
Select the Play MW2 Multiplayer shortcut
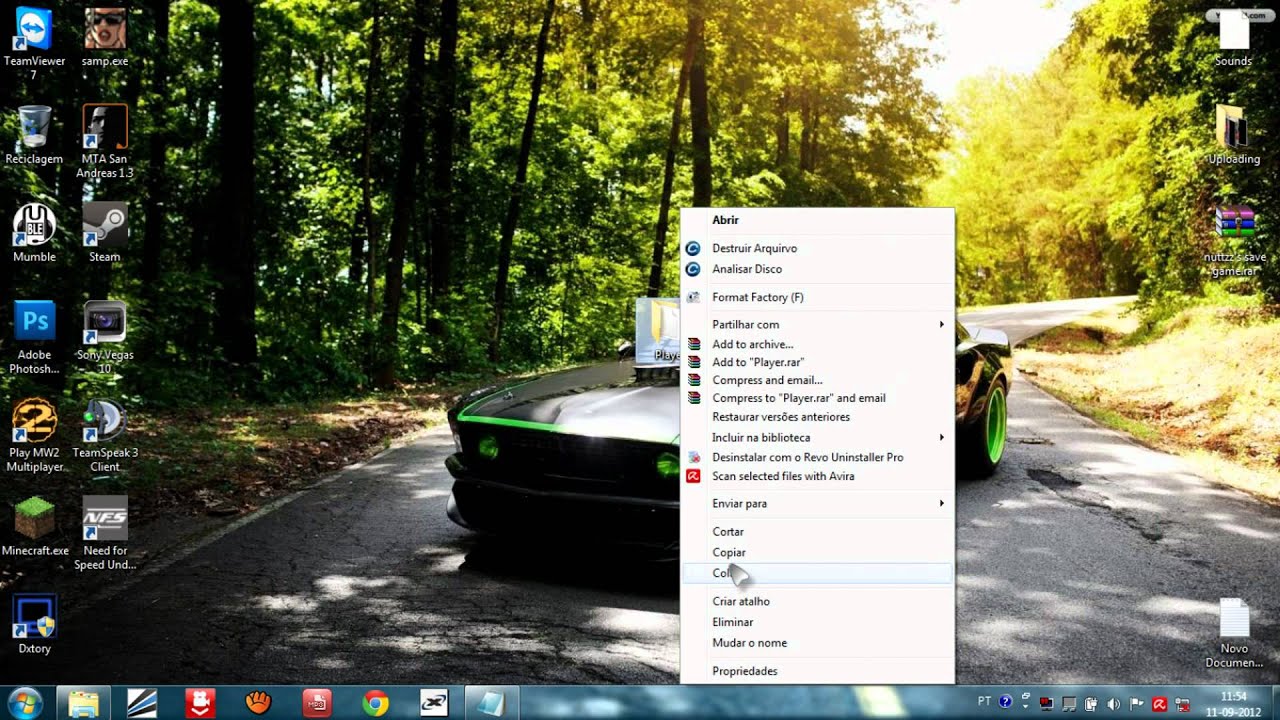coord(34,436)
